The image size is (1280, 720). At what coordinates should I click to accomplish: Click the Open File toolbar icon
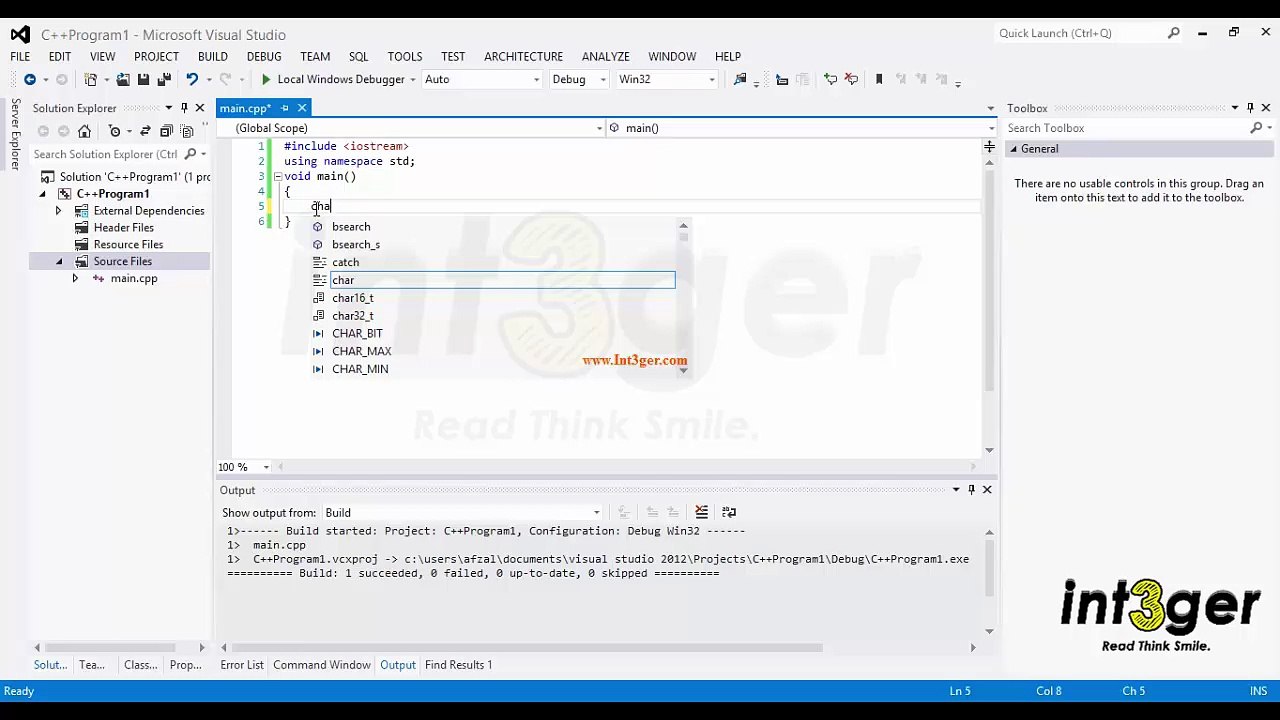[123, 79]
